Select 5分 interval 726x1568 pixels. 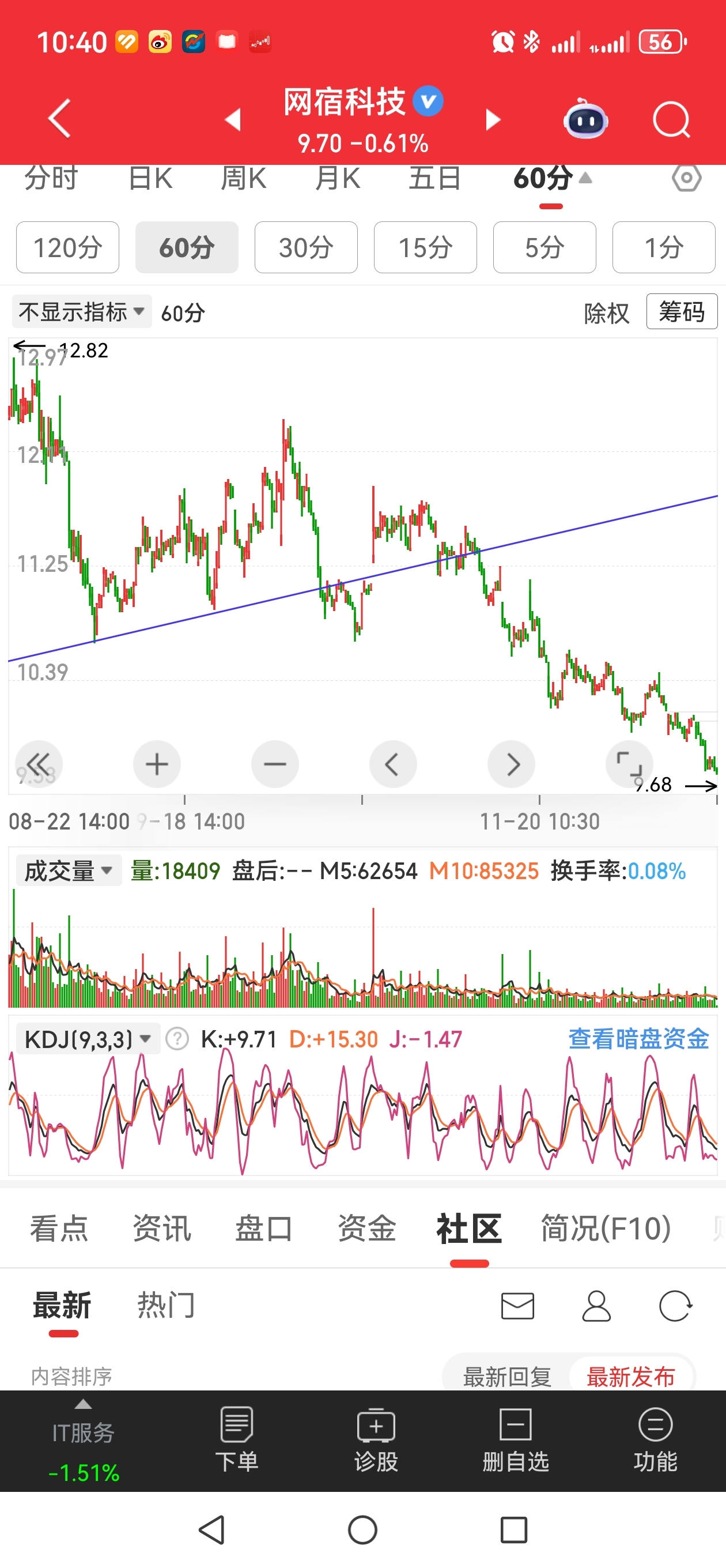(x=544, y=247)
